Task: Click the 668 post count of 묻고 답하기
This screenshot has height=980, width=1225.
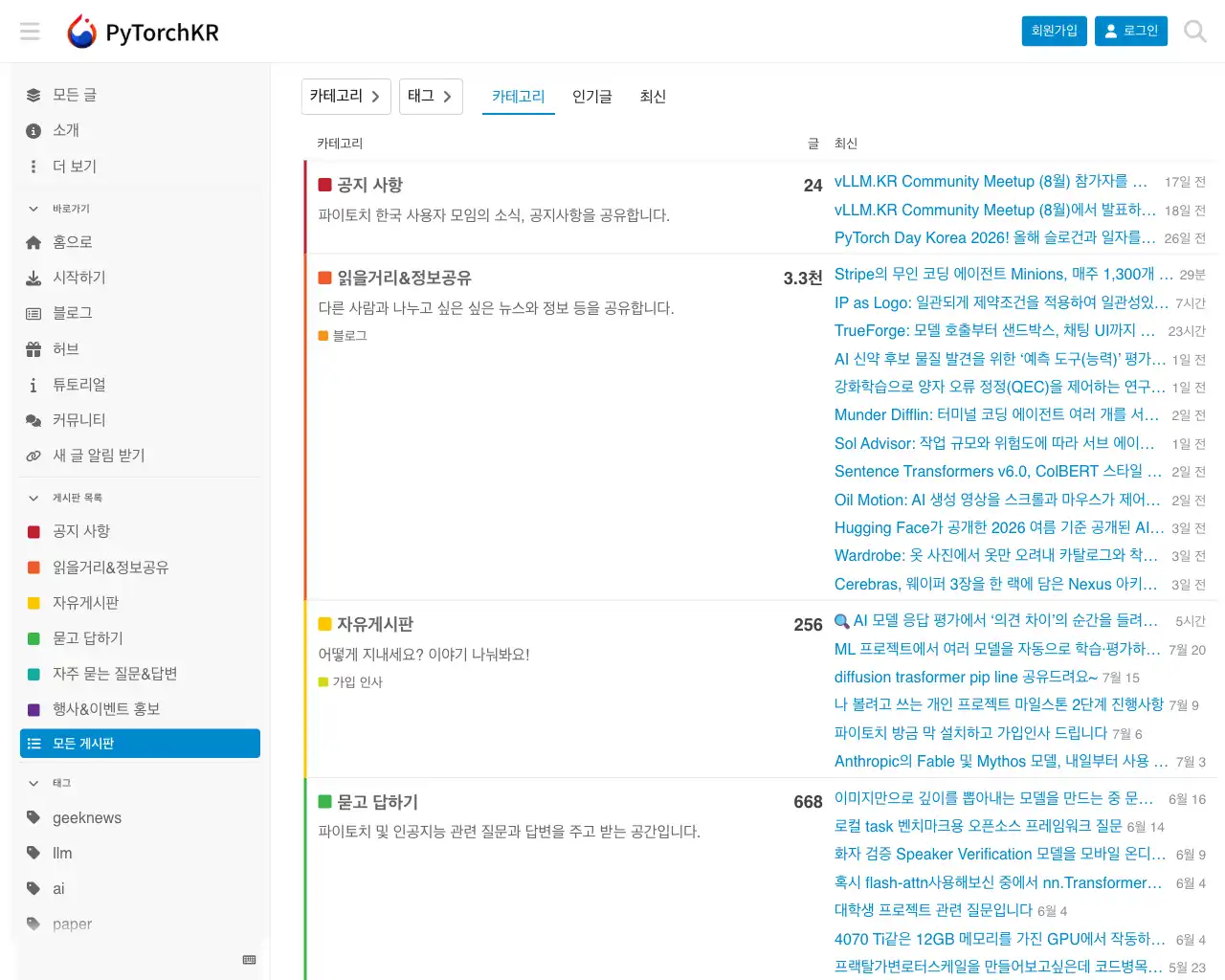Action: [808, 802]
